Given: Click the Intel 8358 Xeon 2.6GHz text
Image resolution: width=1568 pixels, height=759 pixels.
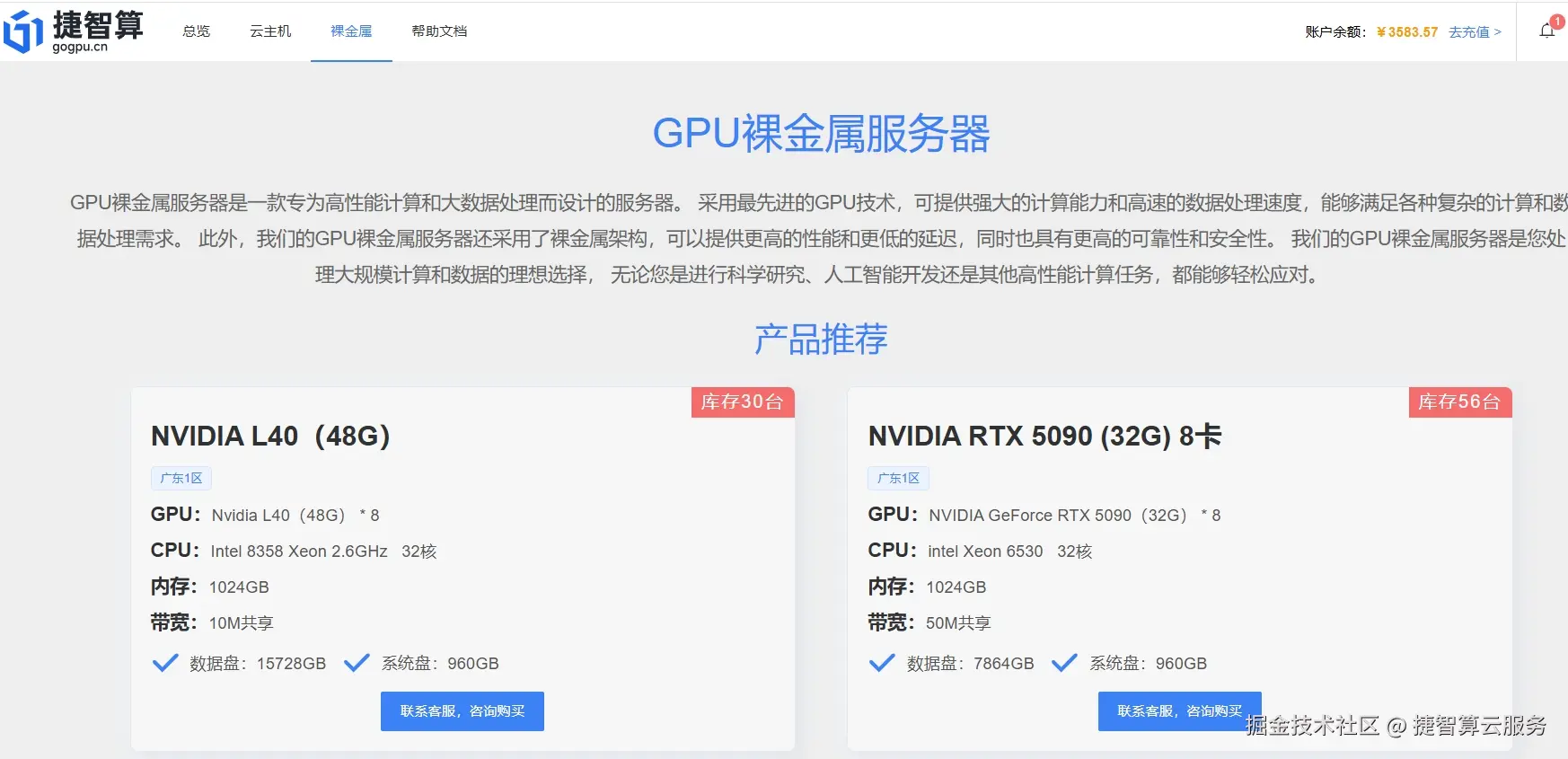Looking at the screenshot, I should click(299, 552).
